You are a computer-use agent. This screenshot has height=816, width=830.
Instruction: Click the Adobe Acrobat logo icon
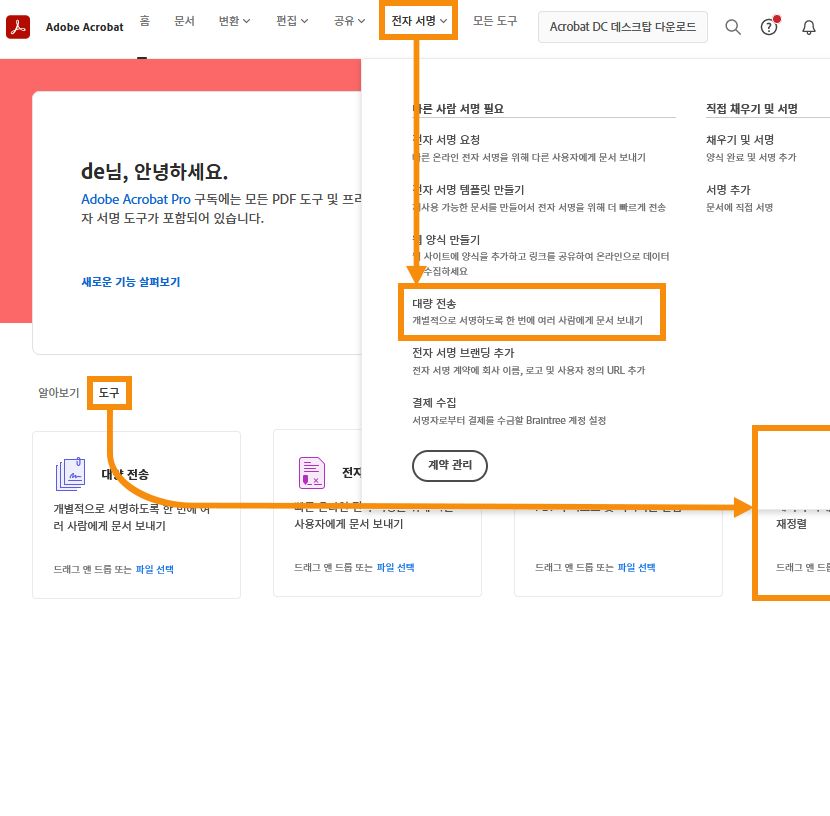tap(18, 26)
